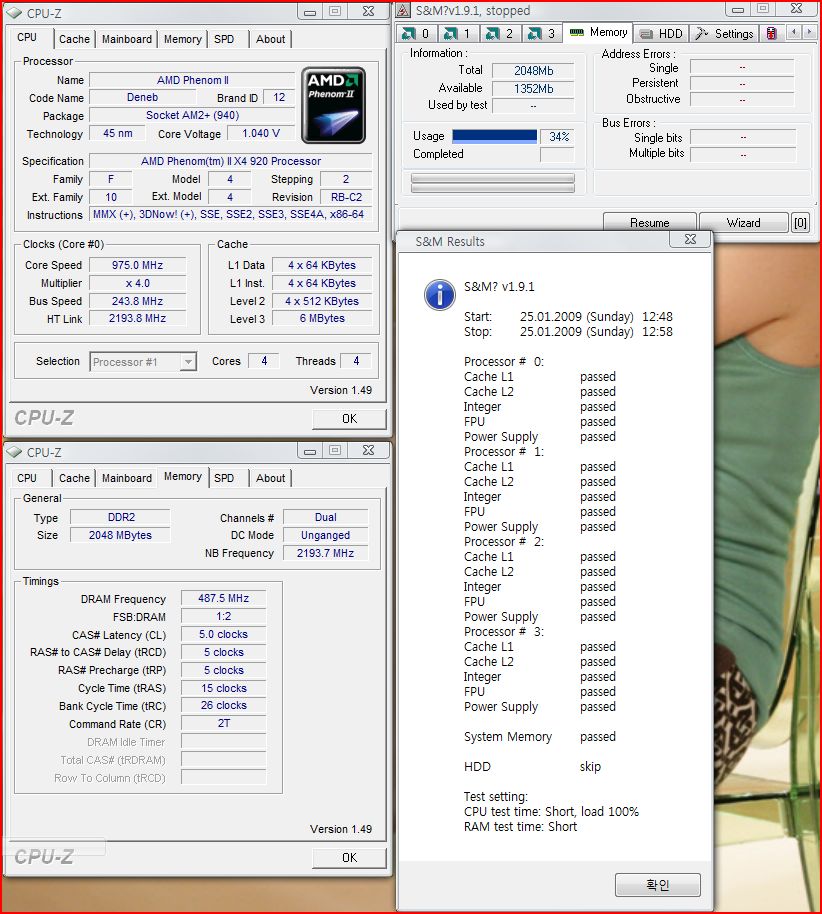Click the [0] button beside Wizard

point(800,223)
